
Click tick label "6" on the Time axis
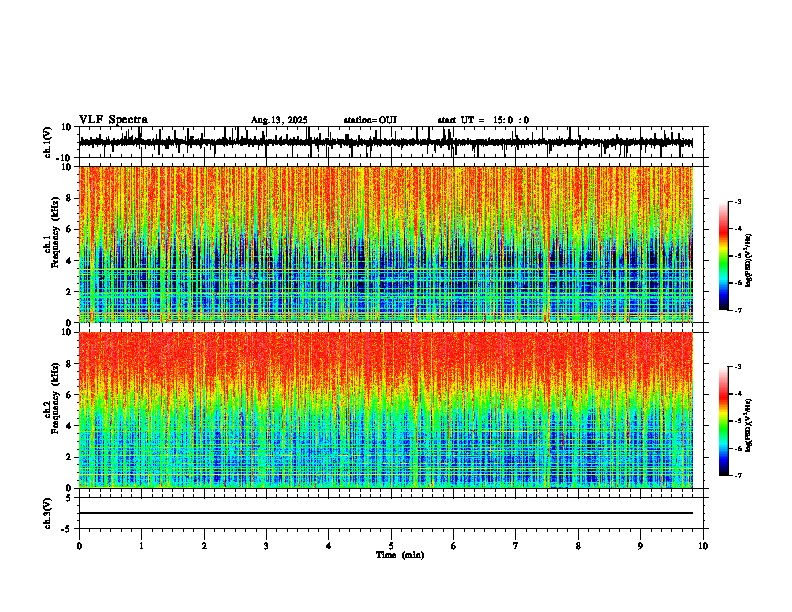(454, 546)
